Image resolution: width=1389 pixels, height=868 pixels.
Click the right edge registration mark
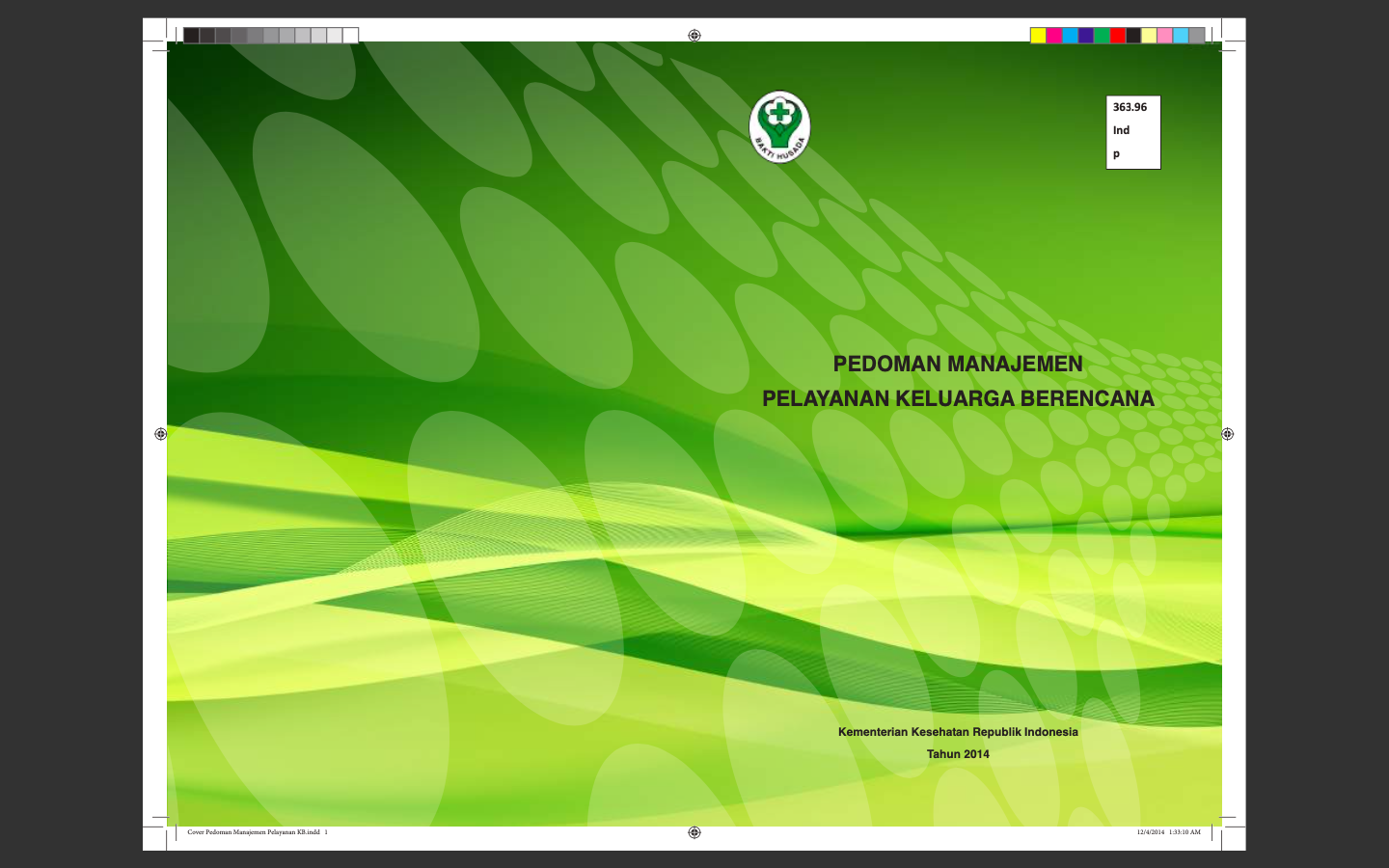(x=1228, y=434)
